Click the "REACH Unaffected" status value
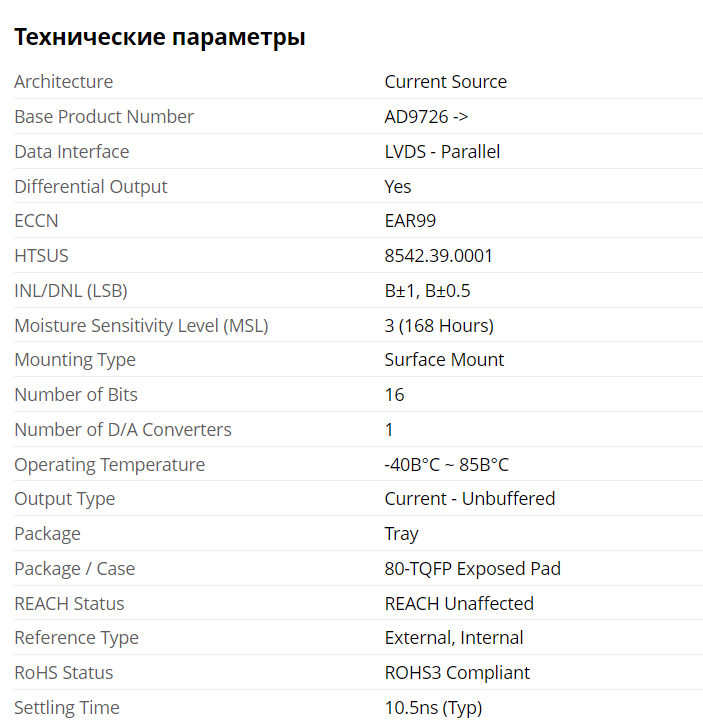703x724 pixels. 459,604
